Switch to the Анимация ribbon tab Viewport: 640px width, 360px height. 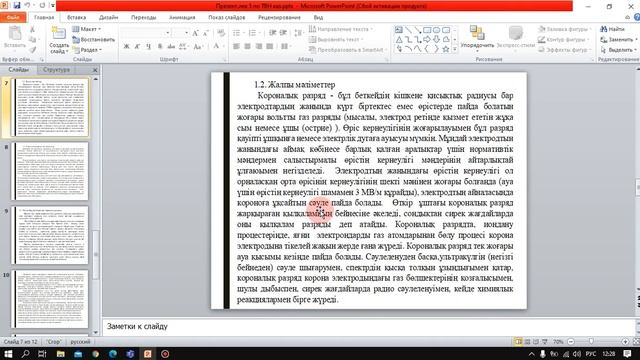coord(182,18)
